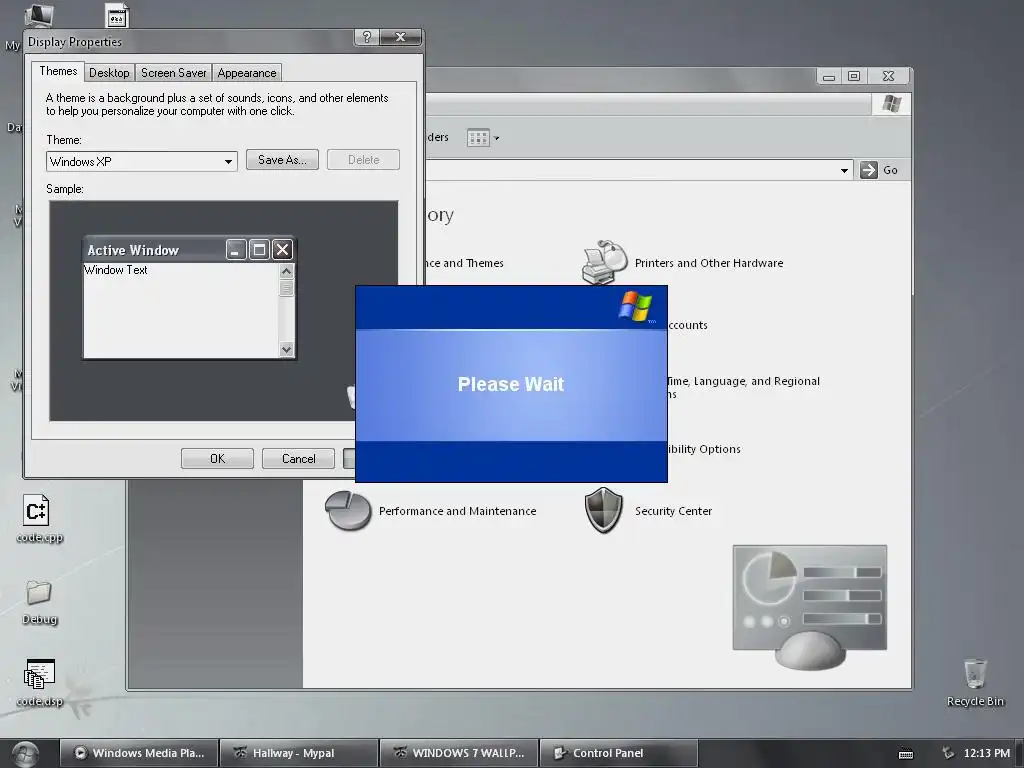Open the Performance and Maintenance pie chart icon

click(348, 511)
